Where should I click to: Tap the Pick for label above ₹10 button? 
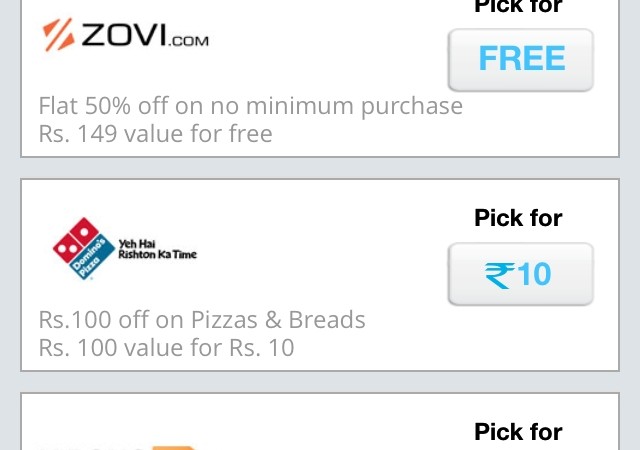click(x=518, y=218)
